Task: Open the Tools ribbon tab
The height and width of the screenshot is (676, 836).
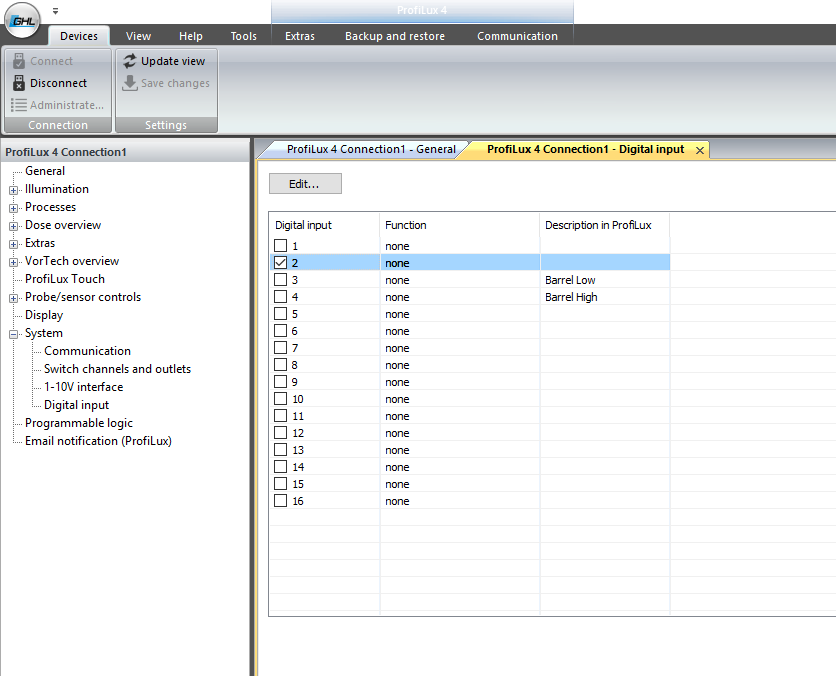Action: 243,36
